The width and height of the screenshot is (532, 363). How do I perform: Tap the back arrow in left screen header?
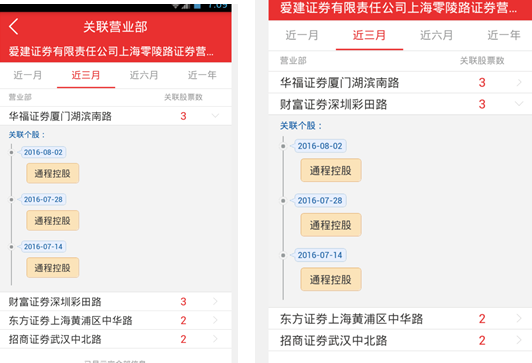[x=14, y=27]
